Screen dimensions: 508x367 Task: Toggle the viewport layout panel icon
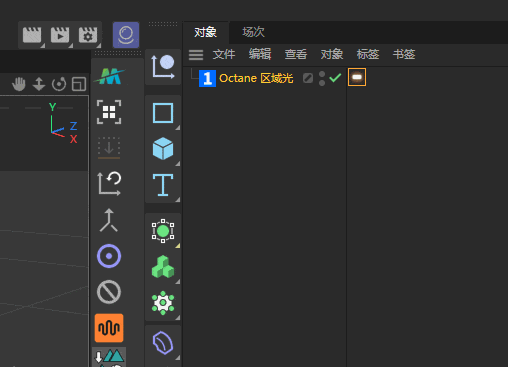click(79, 84)
